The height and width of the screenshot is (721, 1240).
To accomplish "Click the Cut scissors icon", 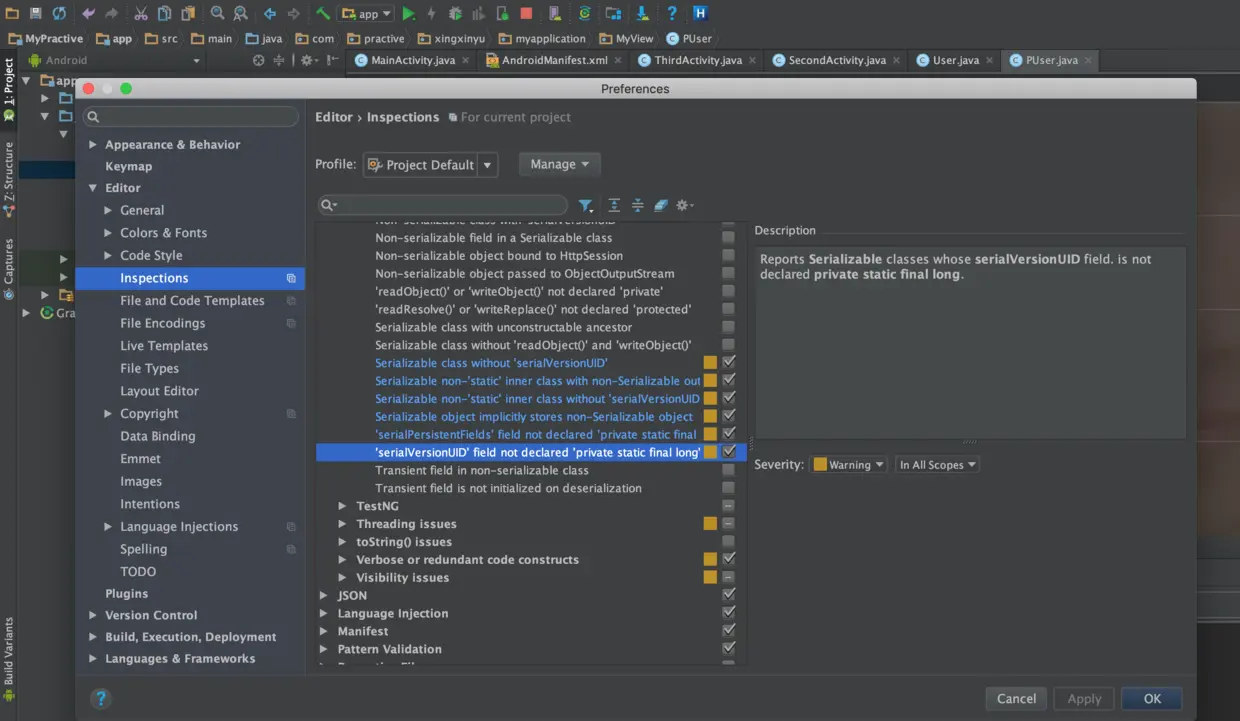I will [140, 13].
